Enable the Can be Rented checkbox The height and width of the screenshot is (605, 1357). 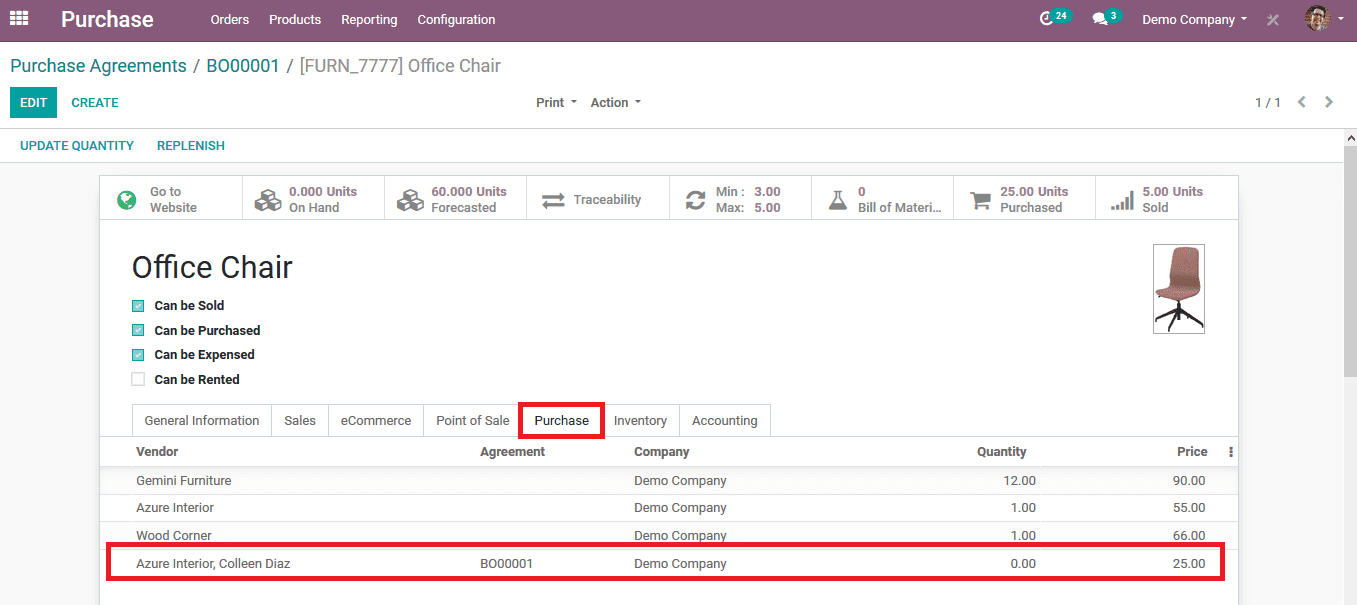click(138, 379)
